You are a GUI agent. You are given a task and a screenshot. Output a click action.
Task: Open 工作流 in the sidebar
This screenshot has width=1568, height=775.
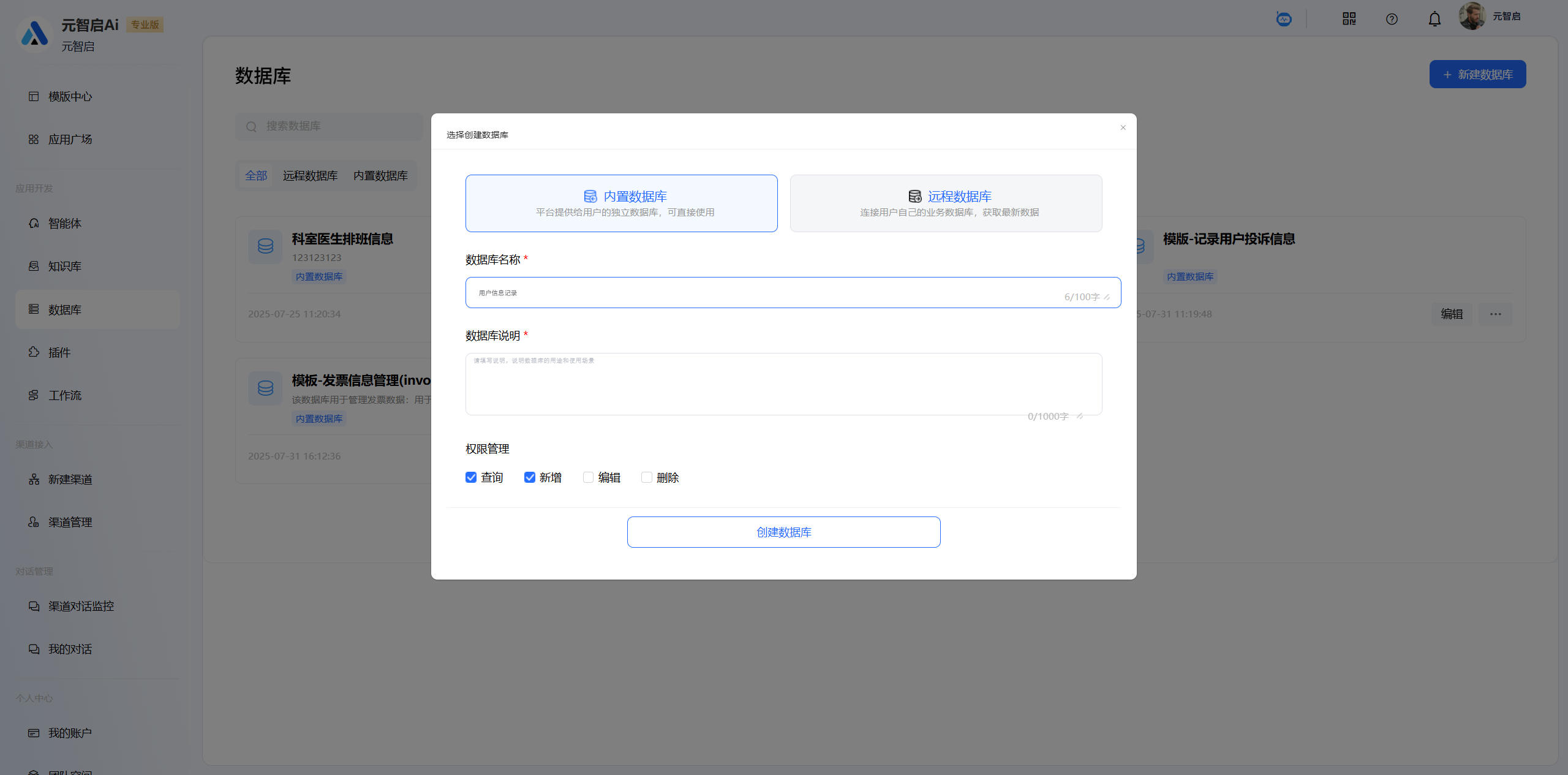(x=64, y=395)
